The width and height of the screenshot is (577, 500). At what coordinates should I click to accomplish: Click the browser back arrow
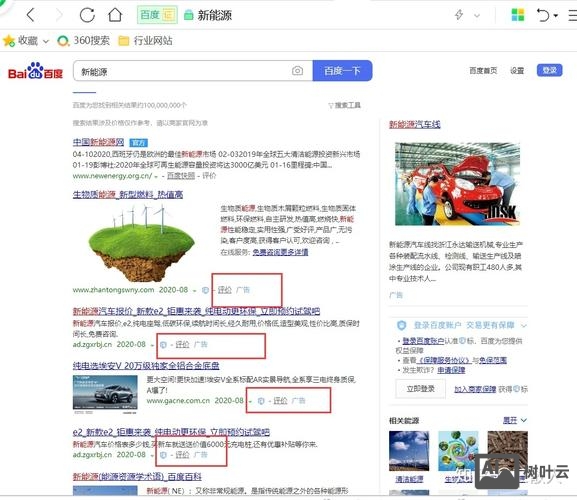(x=31, y=15)
